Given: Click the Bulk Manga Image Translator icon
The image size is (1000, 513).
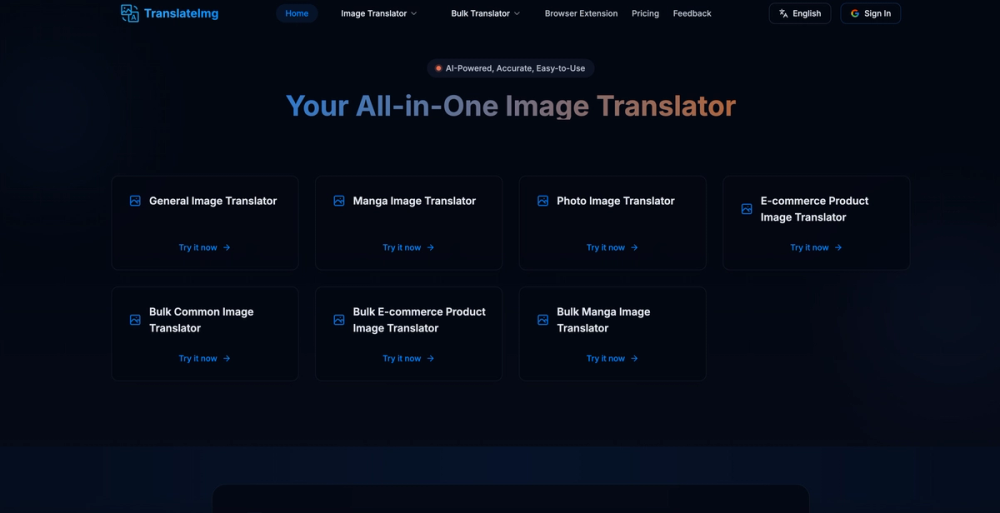Looking at the screenshot, I should [543, 320].
